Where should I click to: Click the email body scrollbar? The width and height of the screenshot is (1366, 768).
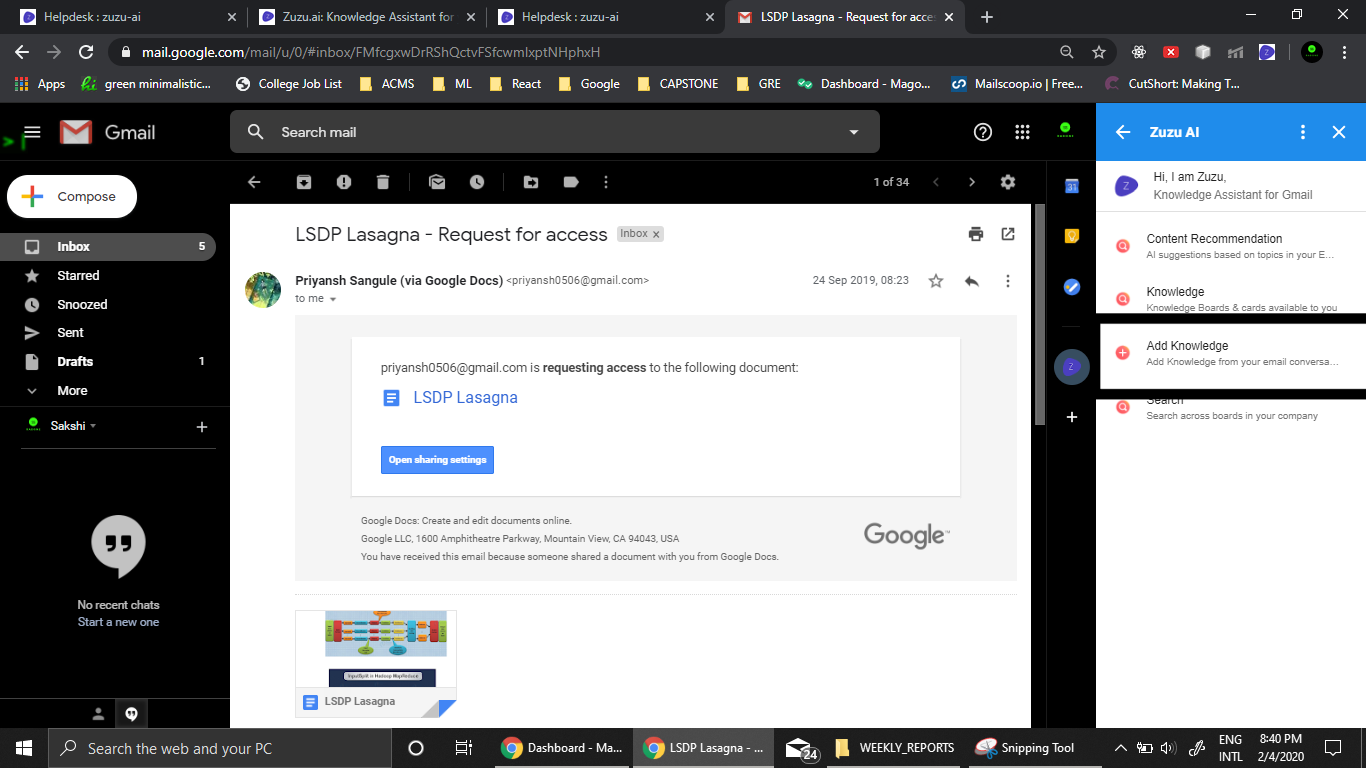click(1040, 314)
